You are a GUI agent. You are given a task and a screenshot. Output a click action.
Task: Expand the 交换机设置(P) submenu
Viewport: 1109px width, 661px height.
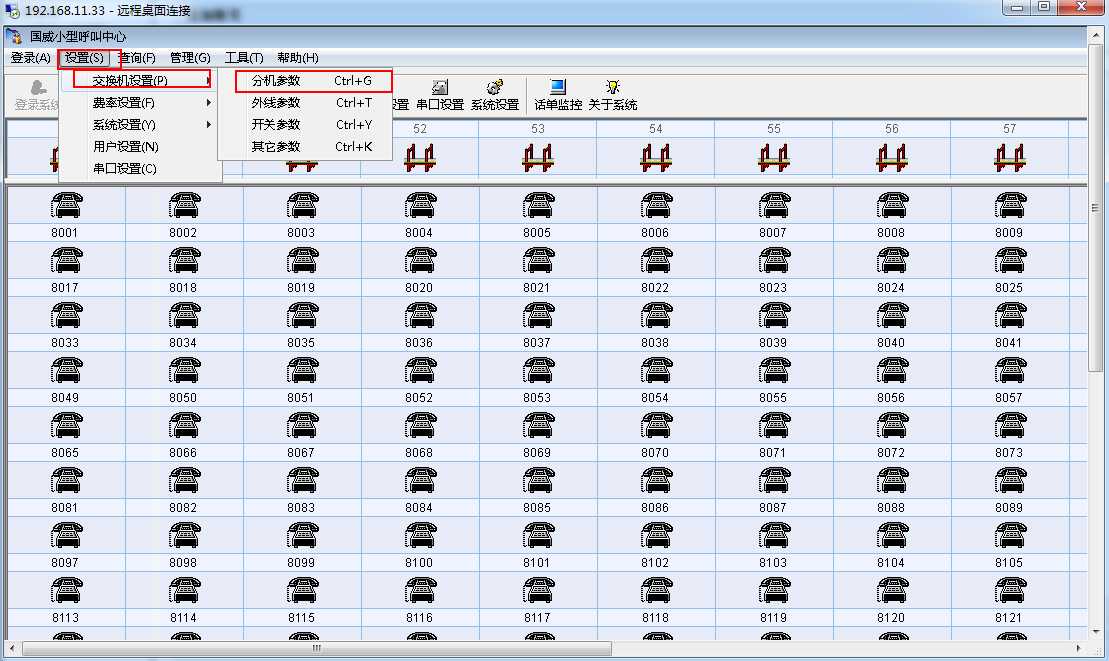140,81
